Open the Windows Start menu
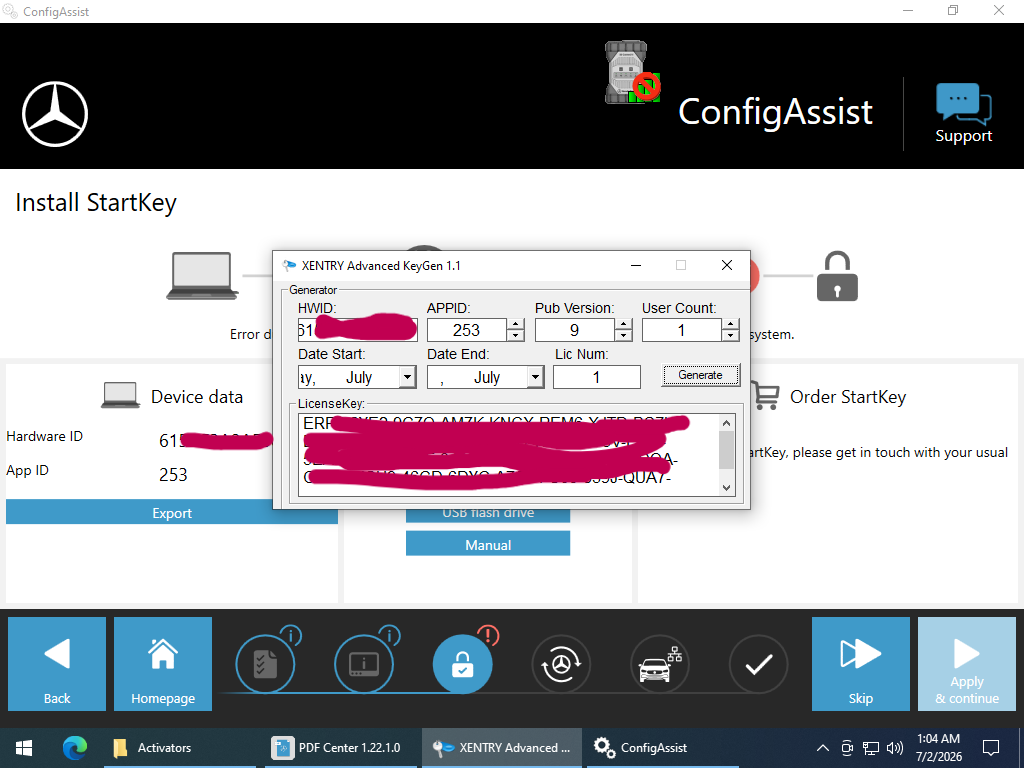1024x768 pixels. (x=24, y=748)
